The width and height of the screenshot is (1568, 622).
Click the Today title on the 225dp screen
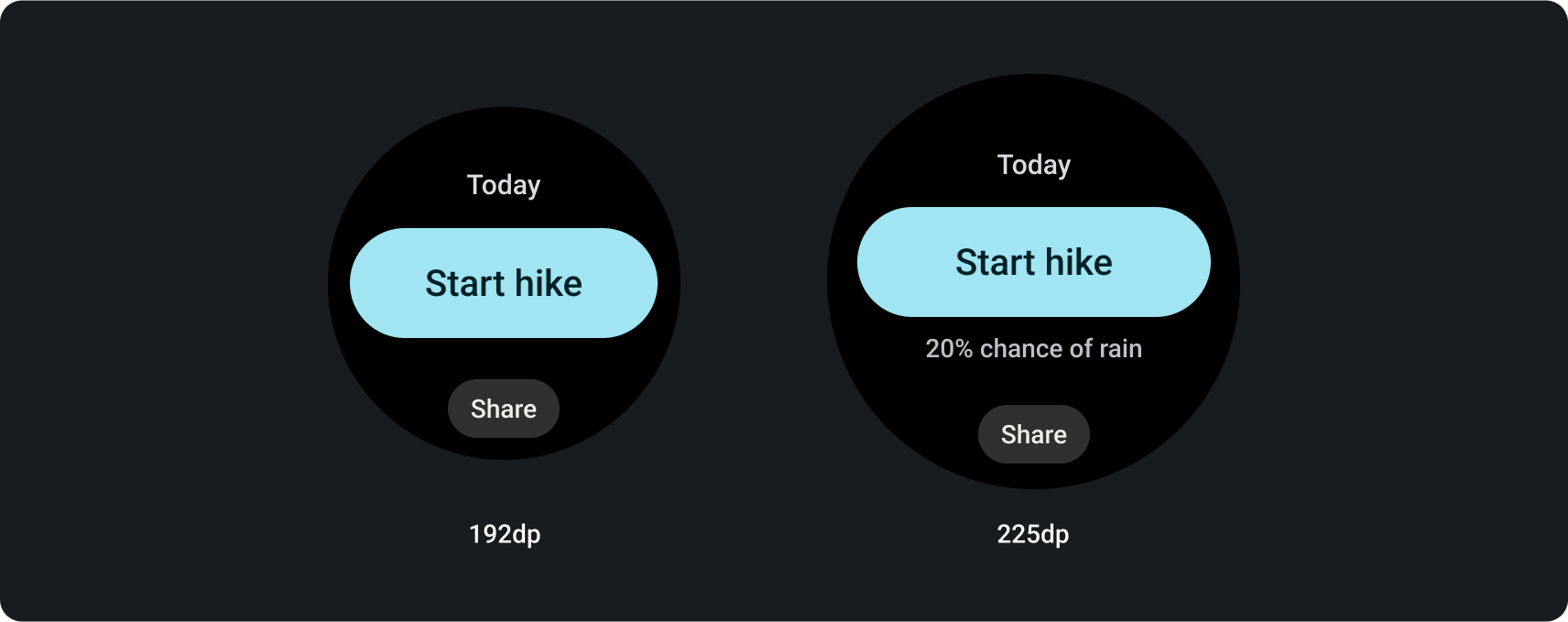click(1033, 165)
